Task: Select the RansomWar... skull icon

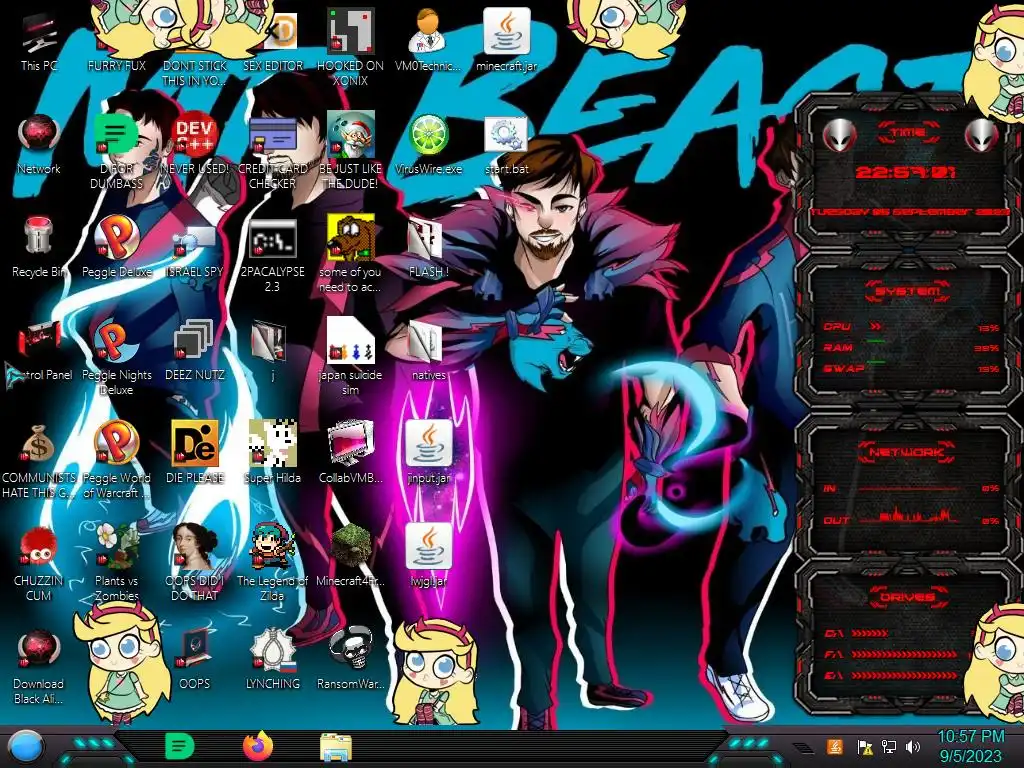Action: [x=351, y=660]
